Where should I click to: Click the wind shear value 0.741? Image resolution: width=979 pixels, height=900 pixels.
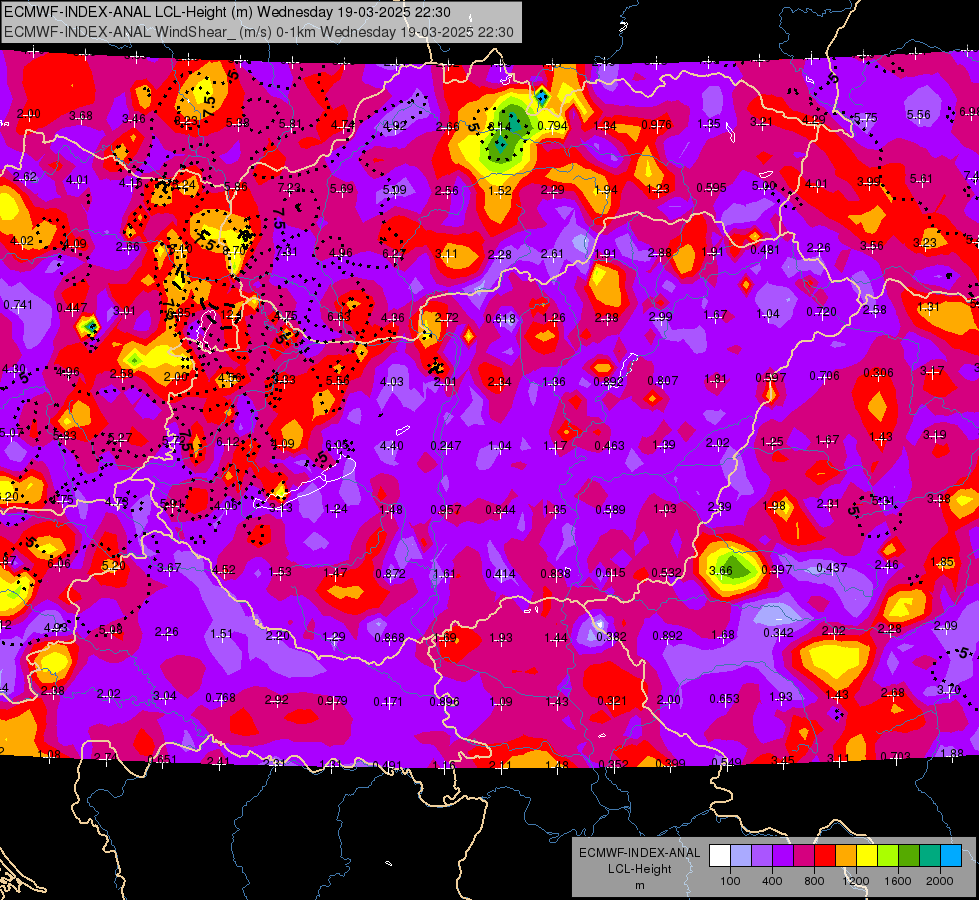click(x=18, y=304)
